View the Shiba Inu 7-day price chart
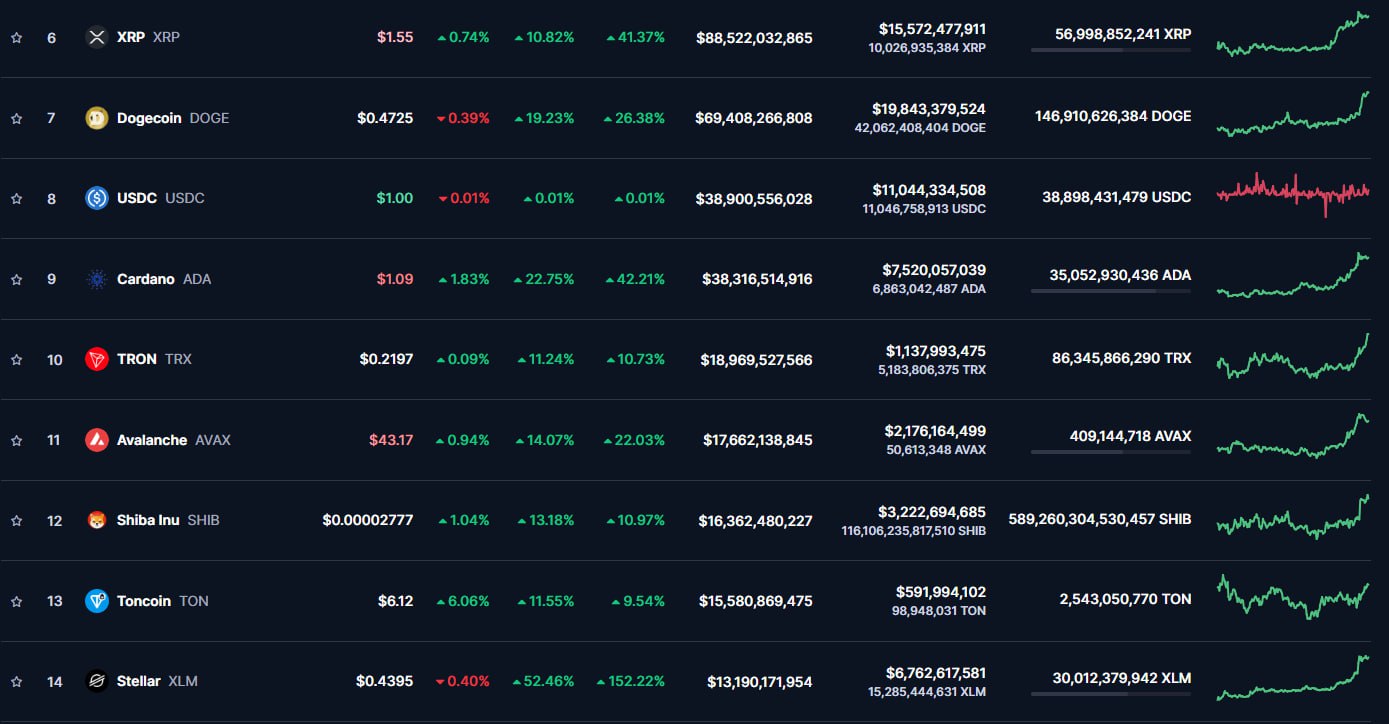The image size is (1389, 724). pos(1293,516)
